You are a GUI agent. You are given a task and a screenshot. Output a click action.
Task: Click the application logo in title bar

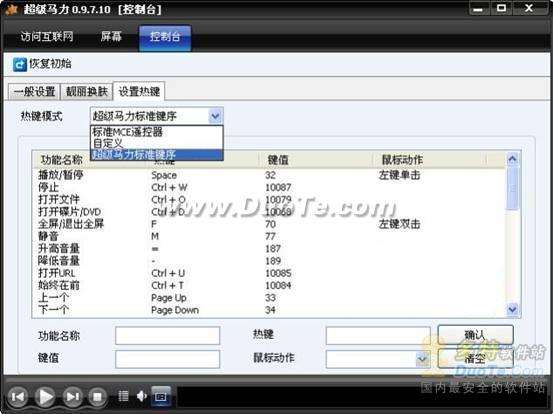[11, 9]
